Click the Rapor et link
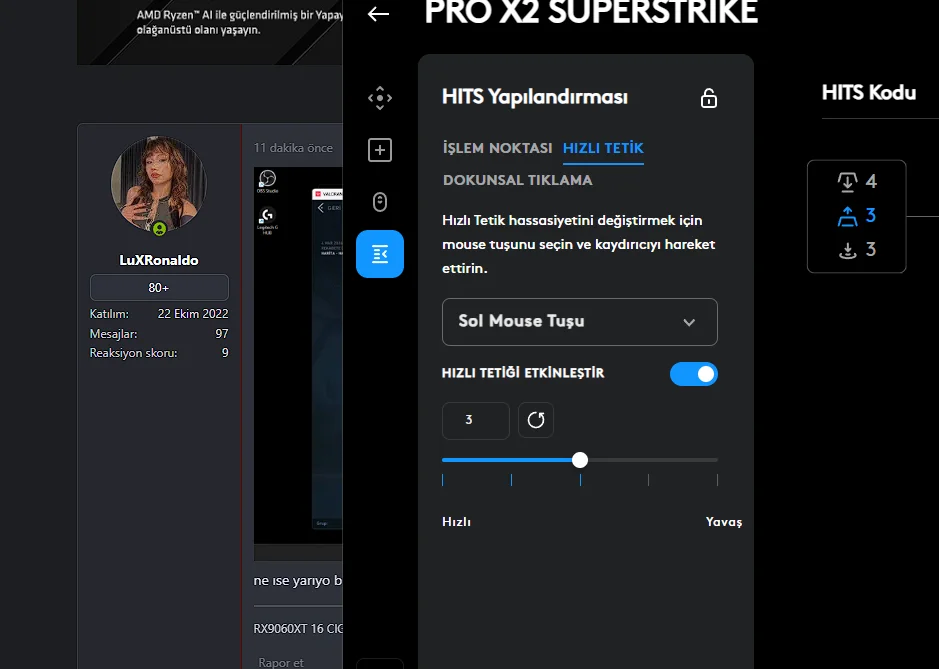Image resolution: width=939 pixels, height=669 pixels. coord(281,662)
